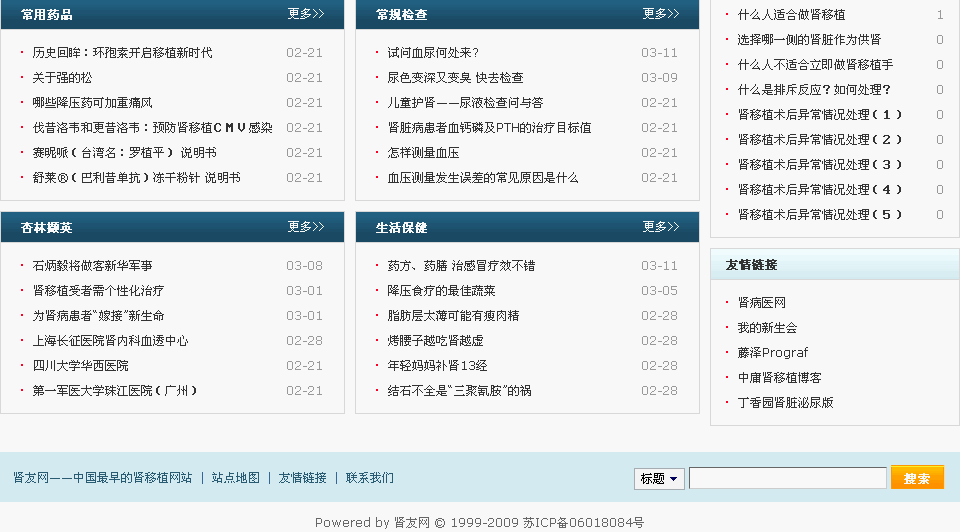The image size is (960, 532).
Task: Click the 03-09 date beside 尿色变深又变臭
Action: pyautogui.click(x=659, y=78)
